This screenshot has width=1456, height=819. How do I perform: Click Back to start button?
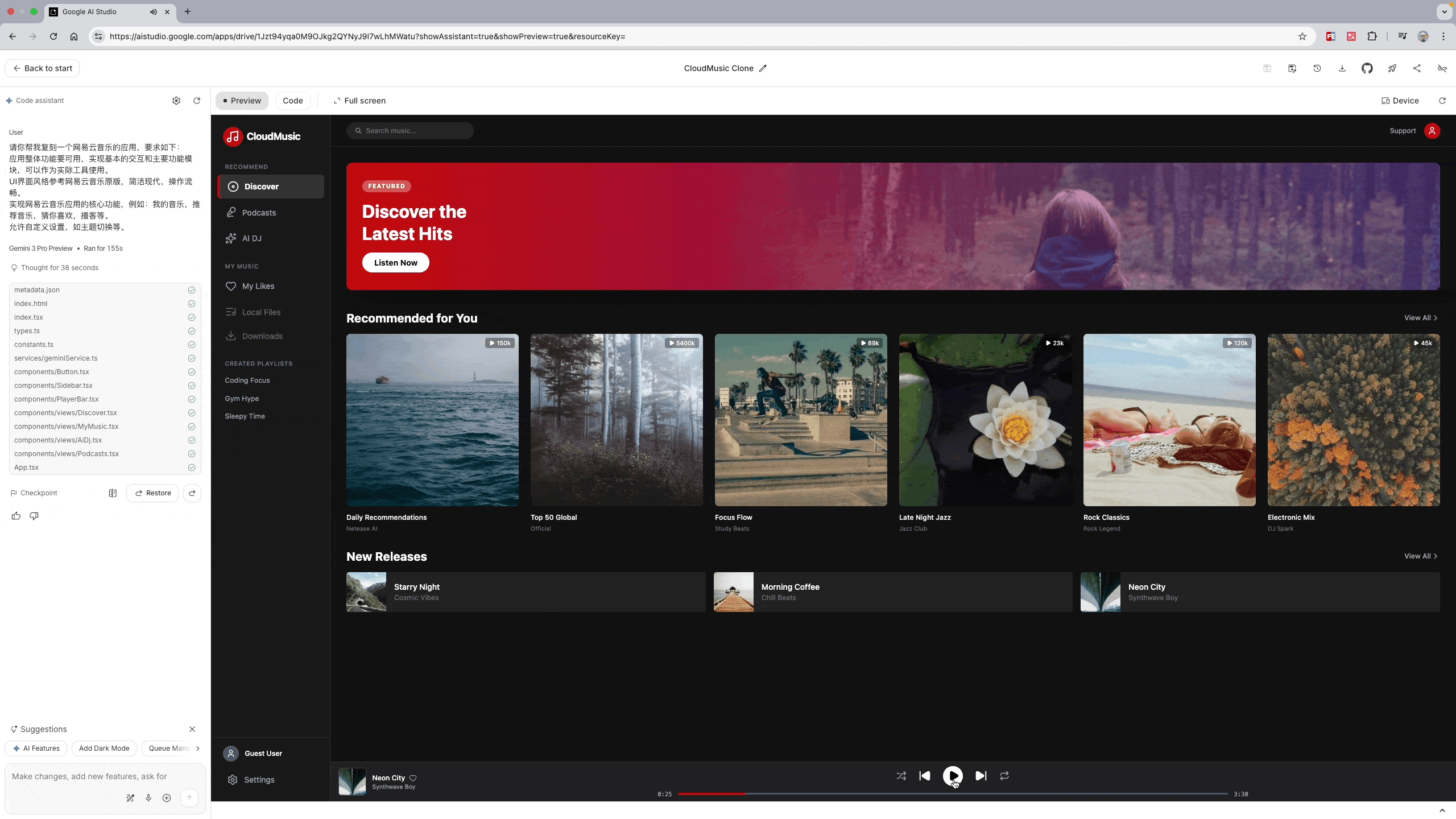[43, 68]
